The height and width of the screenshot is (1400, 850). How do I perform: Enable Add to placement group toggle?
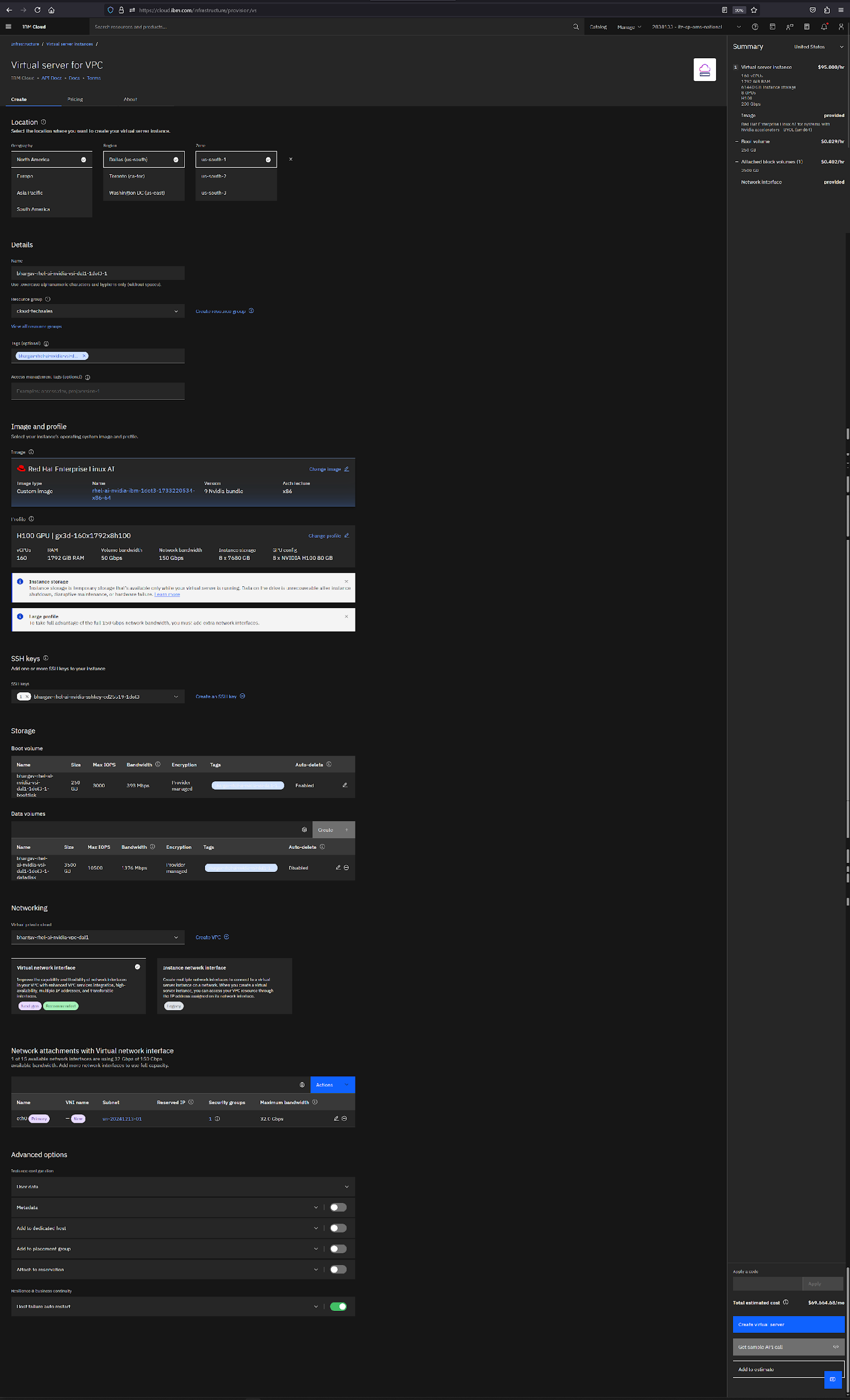click(338, 1249)
